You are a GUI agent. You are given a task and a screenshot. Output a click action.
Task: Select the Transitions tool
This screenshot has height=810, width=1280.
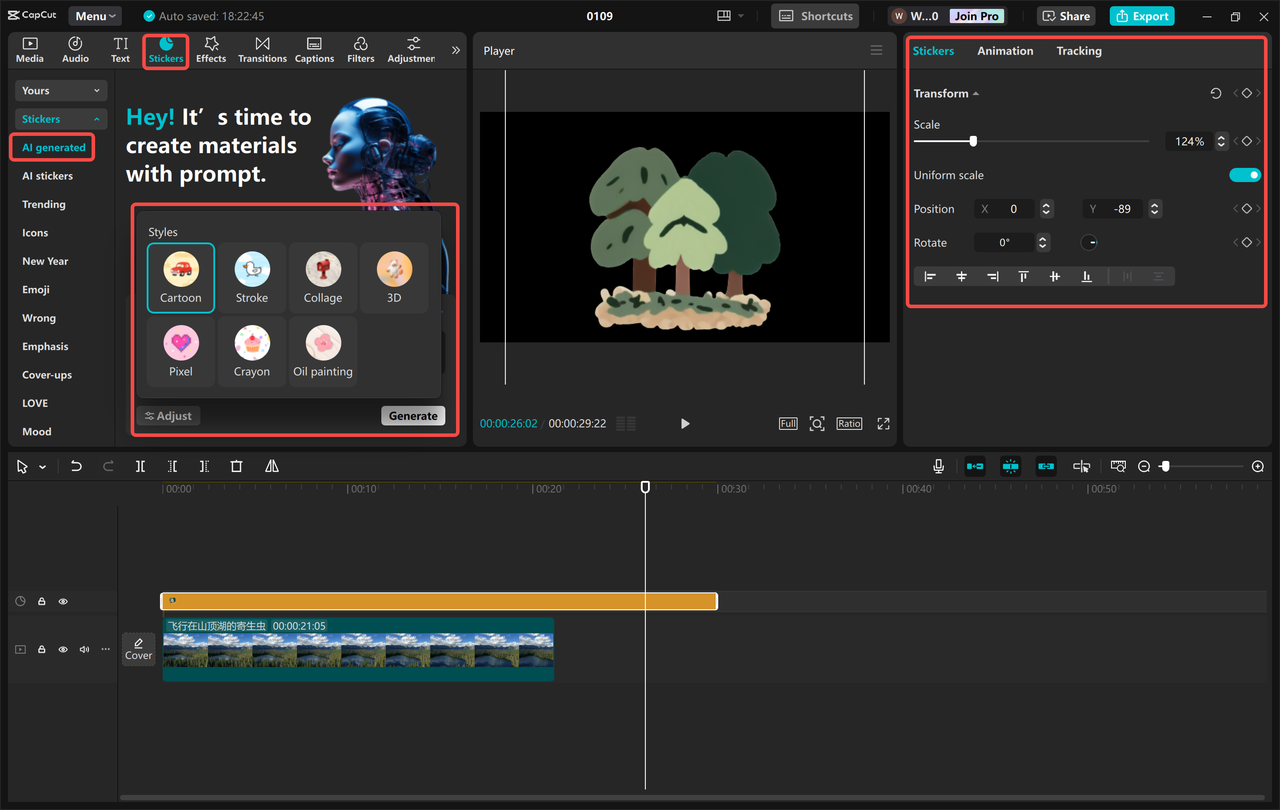(x=262, y=50)
